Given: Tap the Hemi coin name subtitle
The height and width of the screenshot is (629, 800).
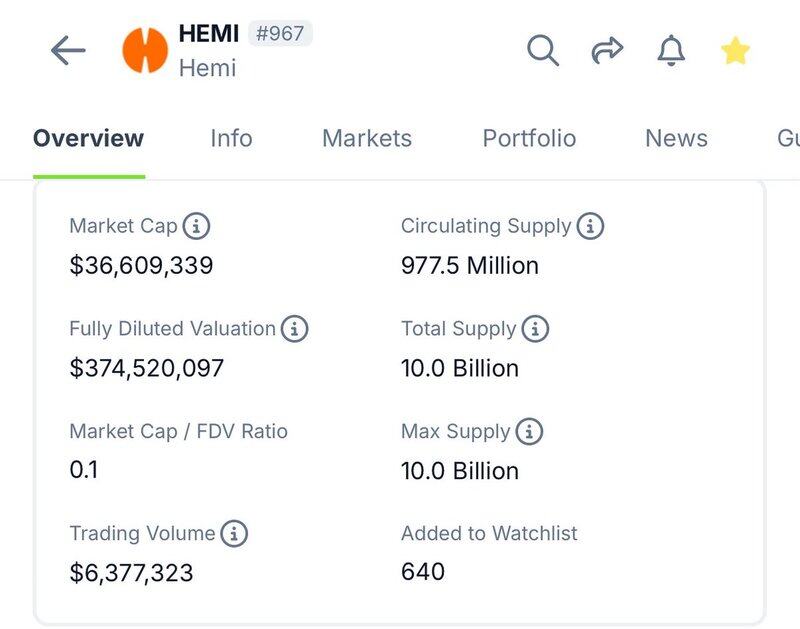Looking at the screenshot, I should (x=207, y=68).
